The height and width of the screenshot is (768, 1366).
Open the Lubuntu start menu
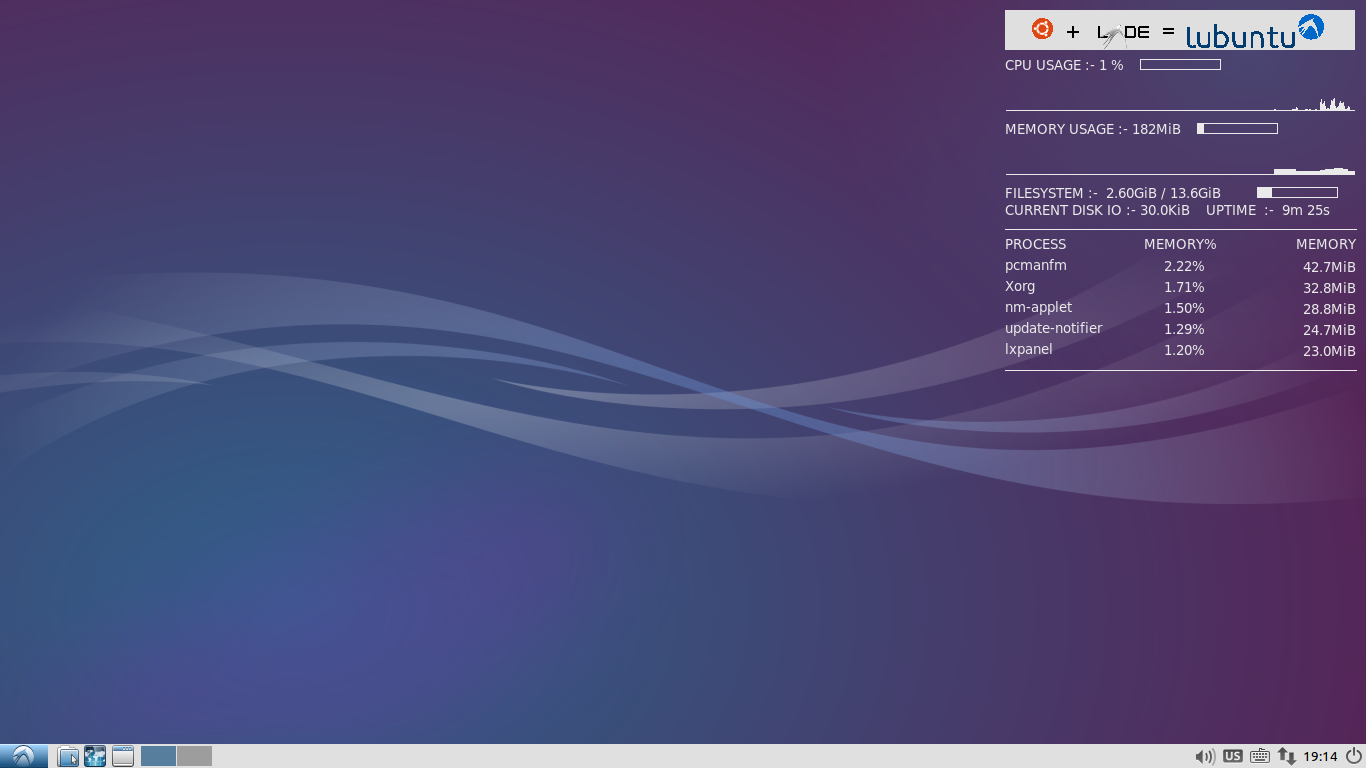(x=24, y=756)
